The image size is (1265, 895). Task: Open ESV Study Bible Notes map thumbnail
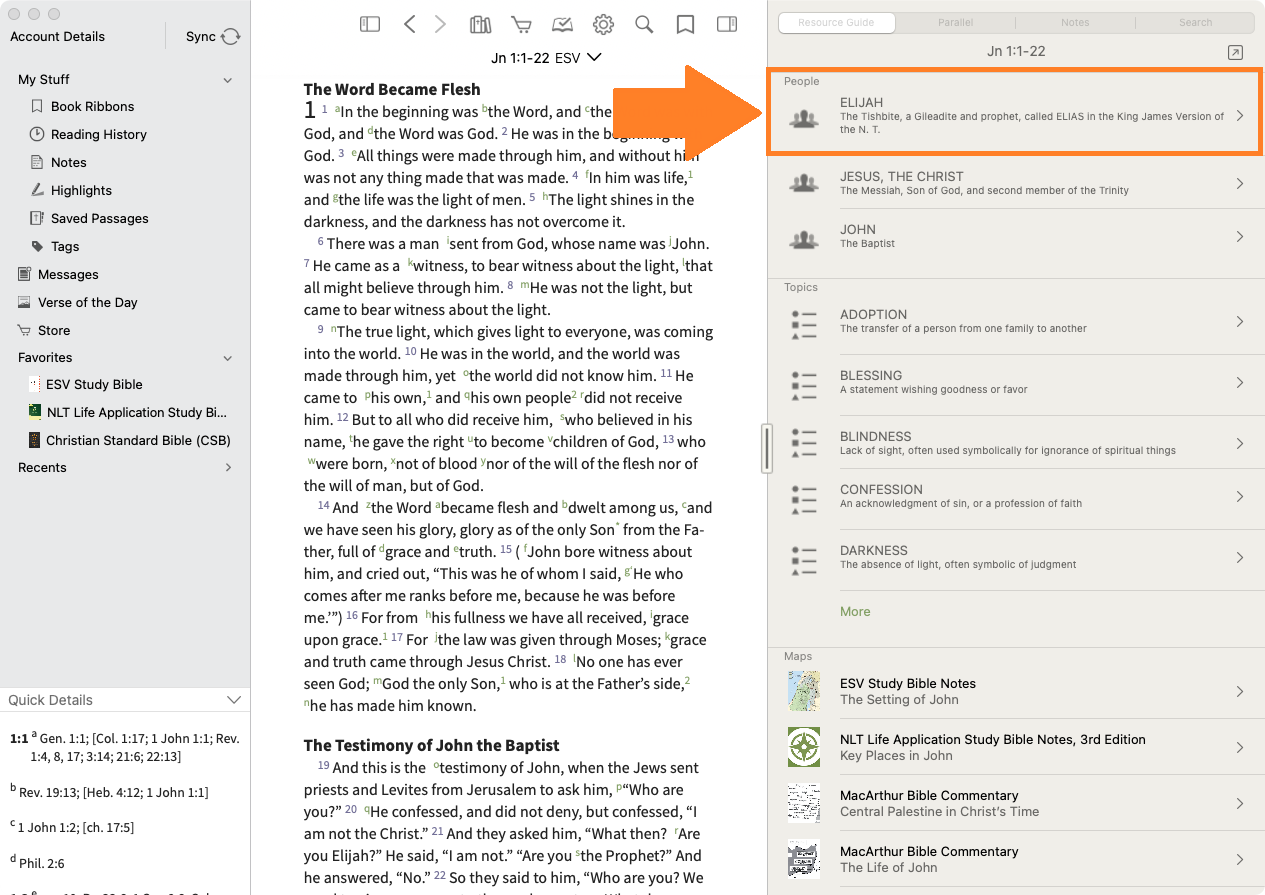[x=803, y=691]
